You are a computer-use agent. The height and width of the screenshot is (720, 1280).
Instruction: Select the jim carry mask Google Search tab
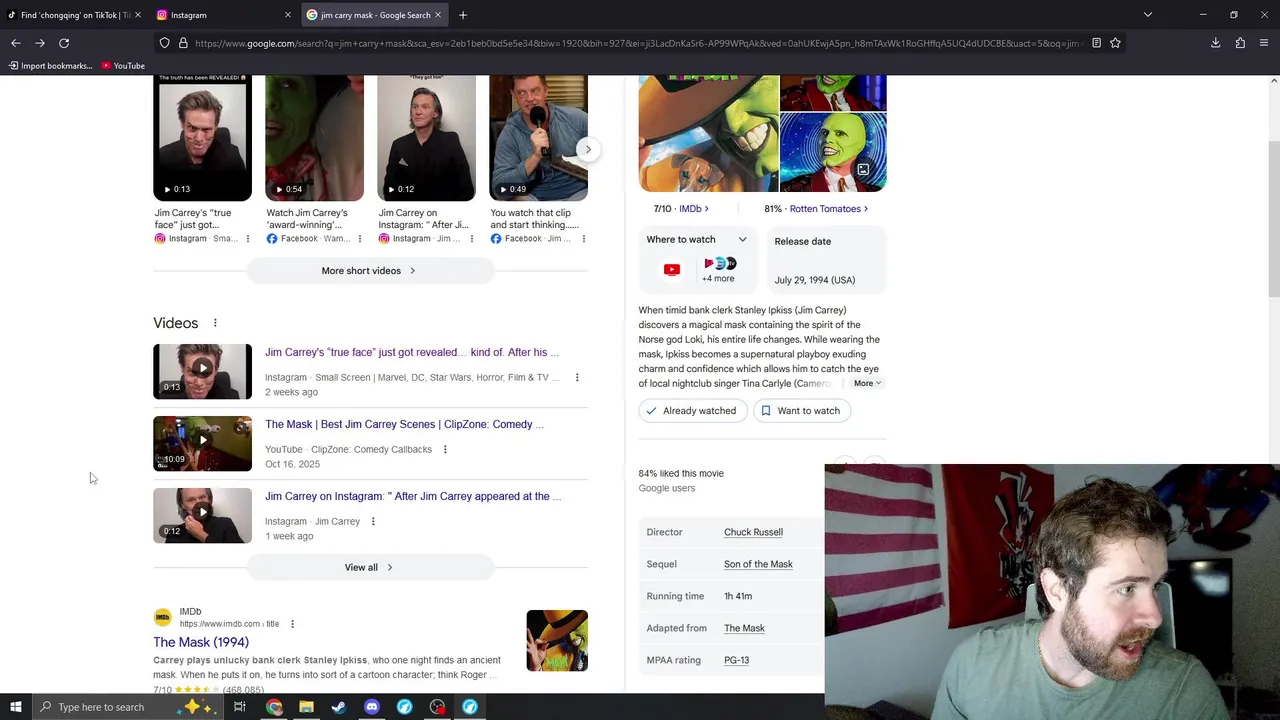tap(374, 15)
